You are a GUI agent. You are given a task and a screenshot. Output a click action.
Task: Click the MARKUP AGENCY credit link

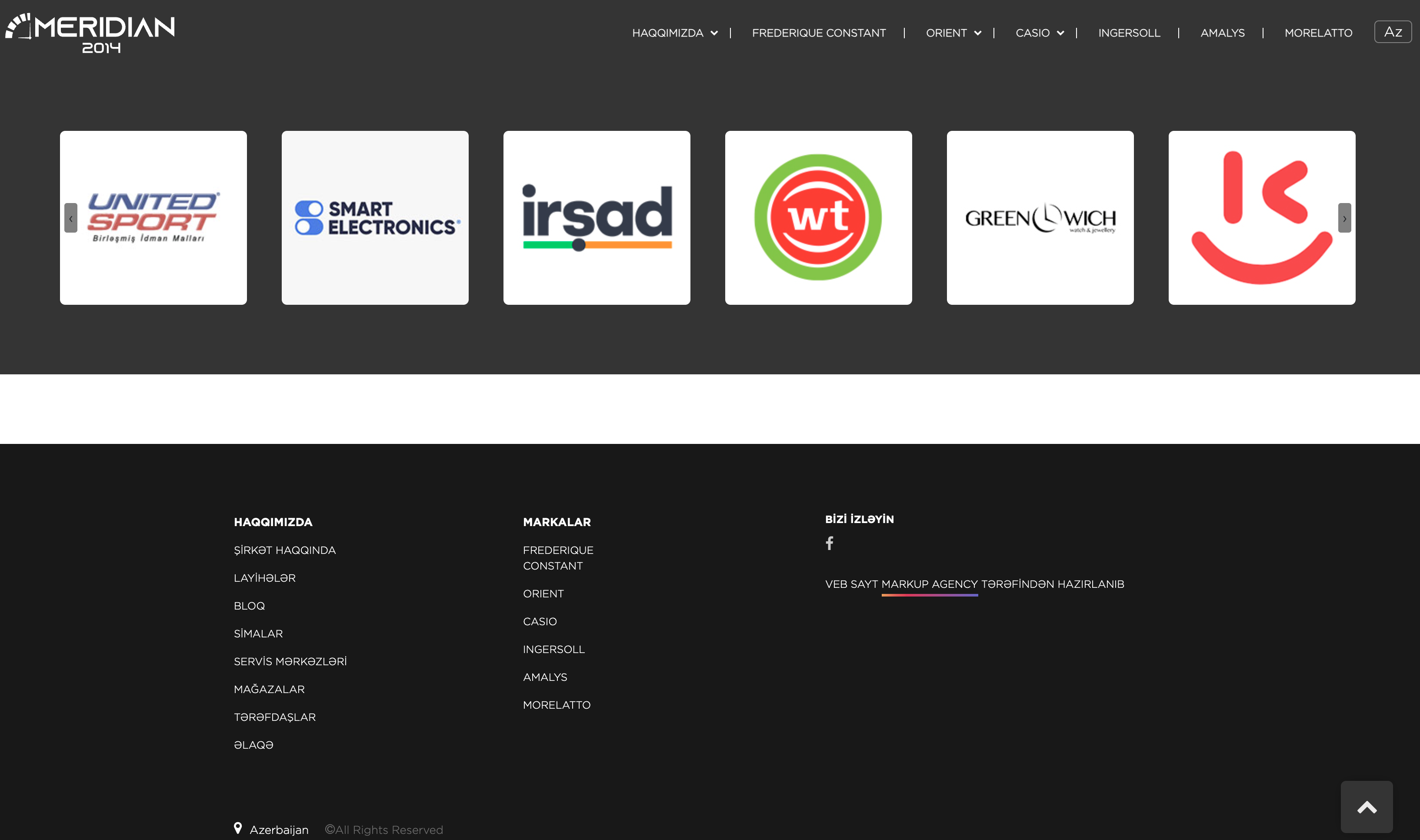tap(929, 584)
